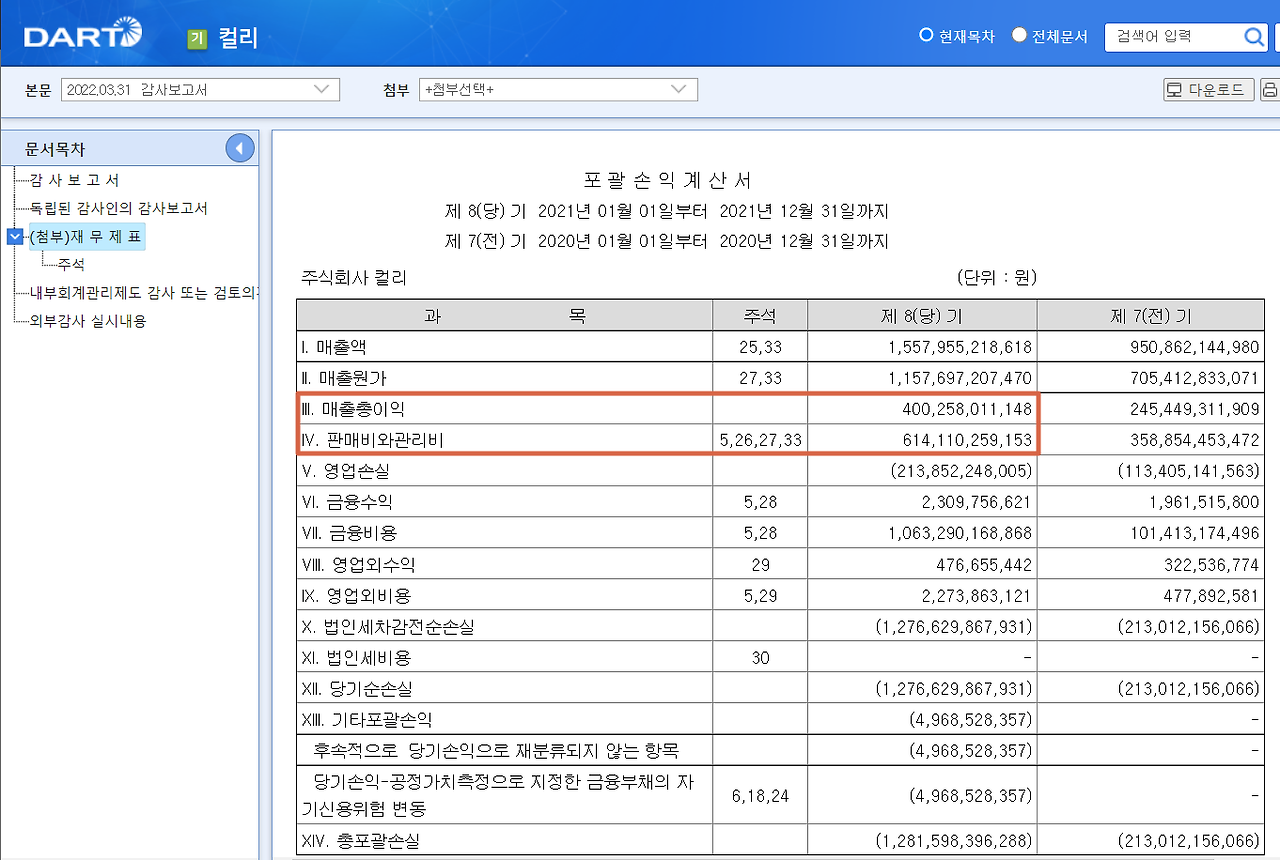Select the 현재목차 radio button

(925, 34)
